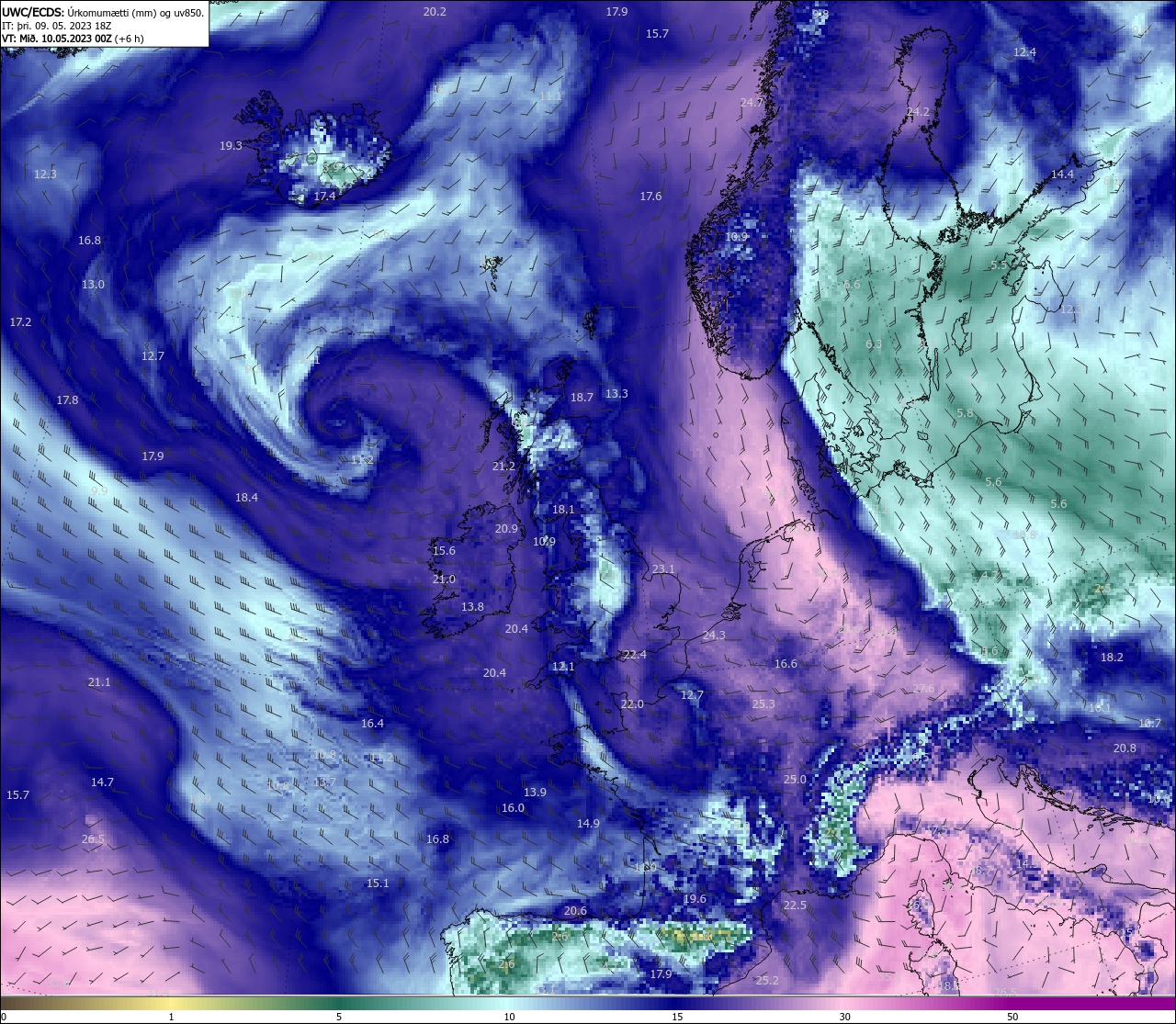
Task: Click the 16.4 value southwest of Ireland
Action: point(372,724)
